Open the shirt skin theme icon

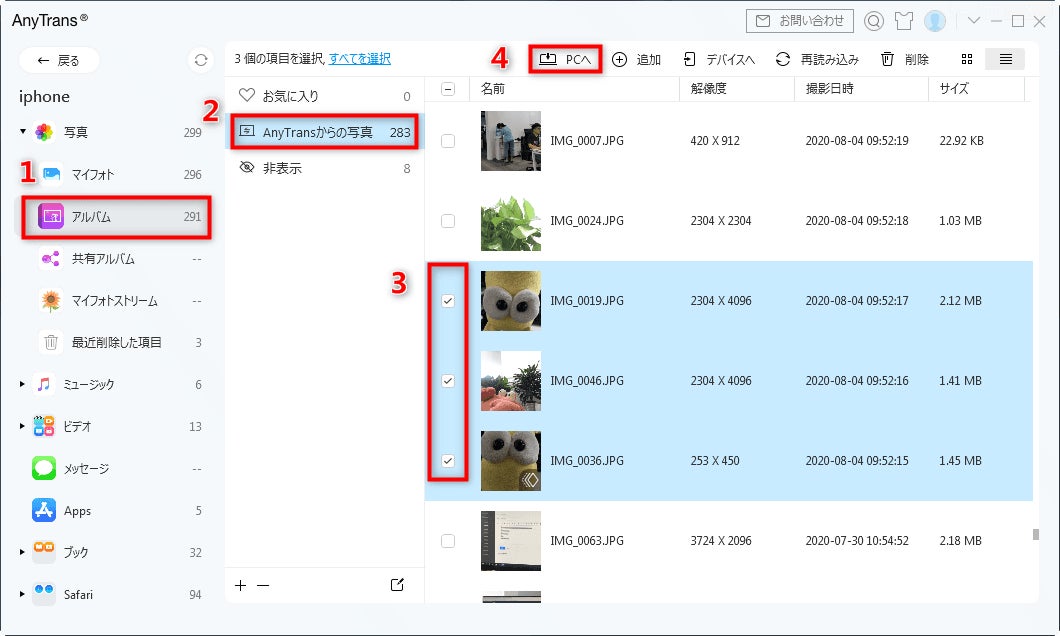pyautogui.click(x=904, y=22)
